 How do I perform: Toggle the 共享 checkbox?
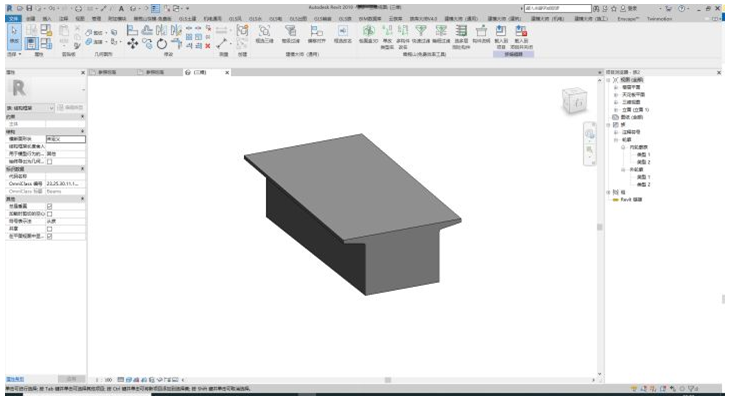click(x=49, y=228)
